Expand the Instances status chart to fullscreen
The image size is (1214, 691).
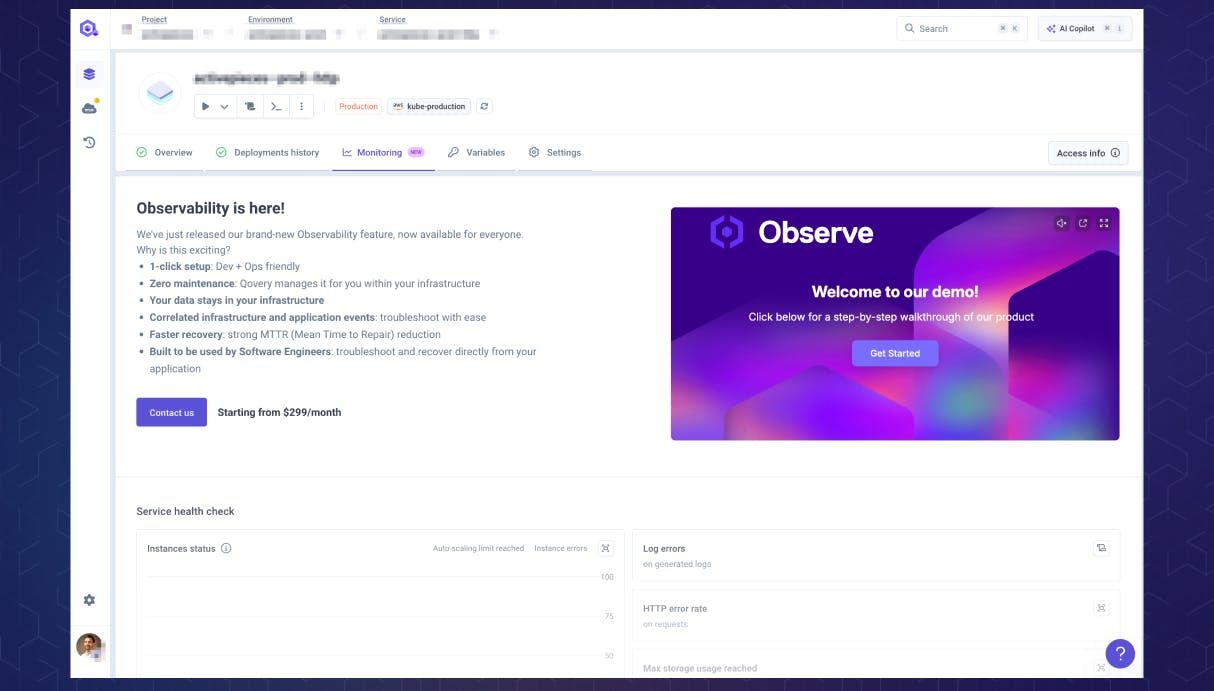pyautogui.click(x=605, y=548)
